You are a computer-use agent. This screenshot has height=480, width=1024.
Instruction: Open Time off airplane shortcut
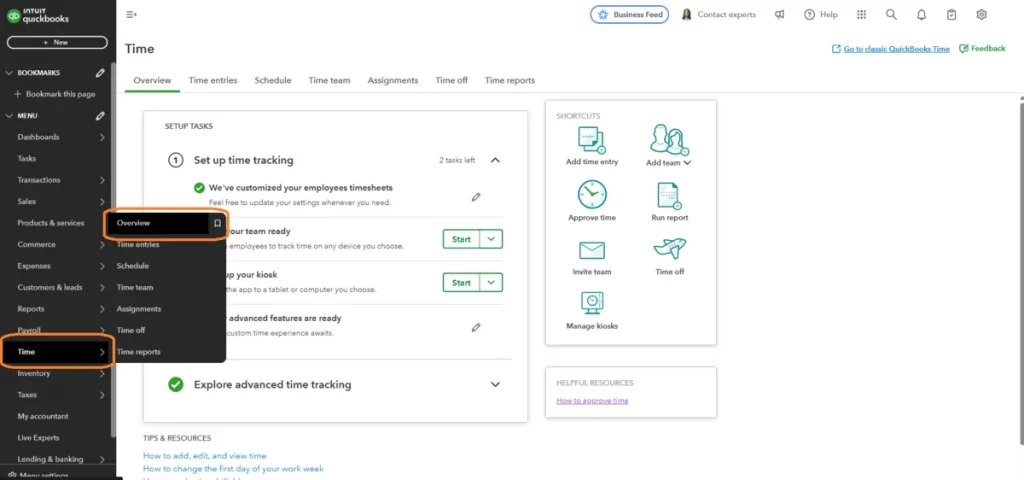(669, 256)
